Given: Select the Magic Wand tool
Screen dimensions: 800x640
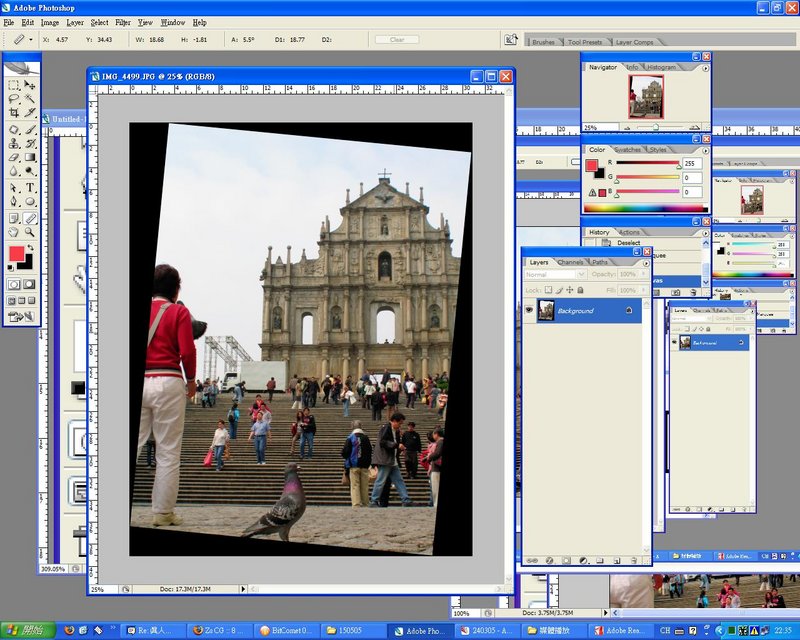Looking at the screenshot, I should coord(30,99).
